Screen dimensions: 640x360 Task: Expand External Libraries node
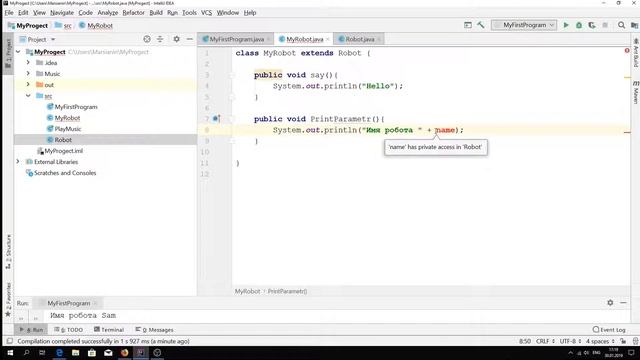point(18,162)
